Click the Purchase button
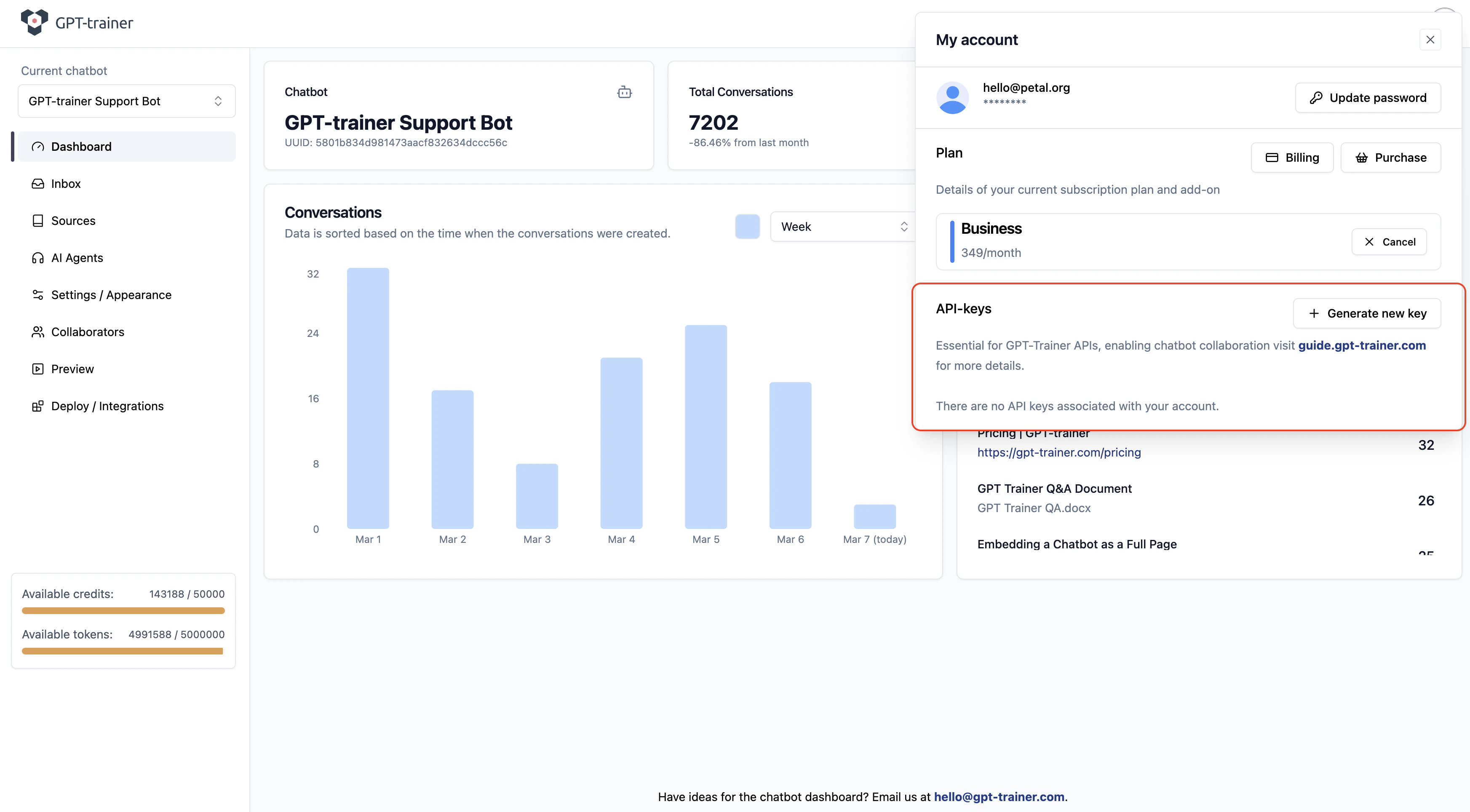 pos(1390,158)
